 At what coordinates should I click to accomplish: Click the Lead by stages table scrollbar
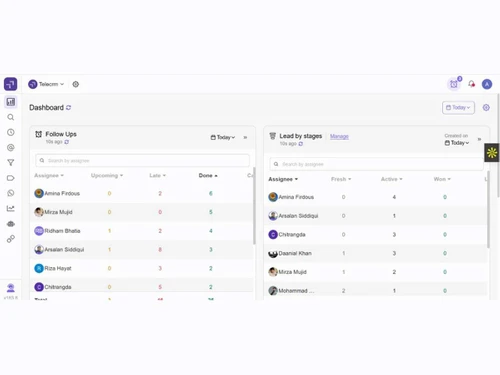[488, 209]
